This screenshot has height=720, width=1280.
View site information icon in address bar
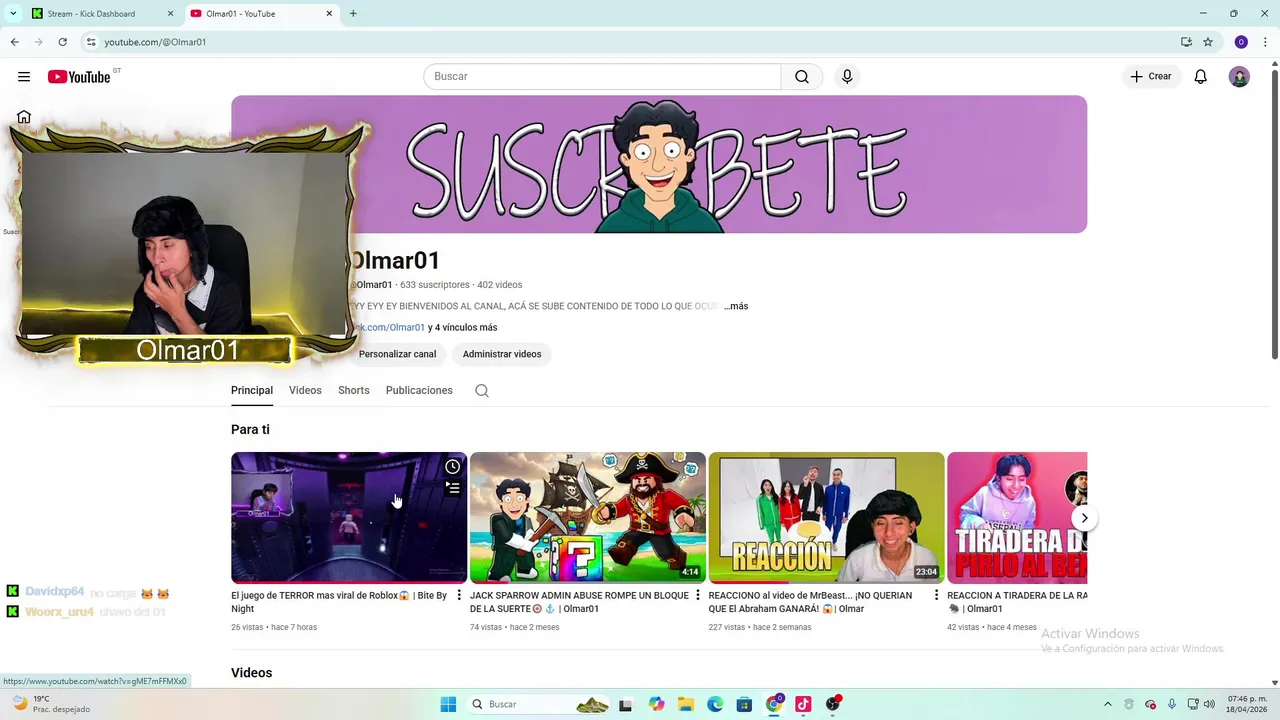[x=91, y=42]
